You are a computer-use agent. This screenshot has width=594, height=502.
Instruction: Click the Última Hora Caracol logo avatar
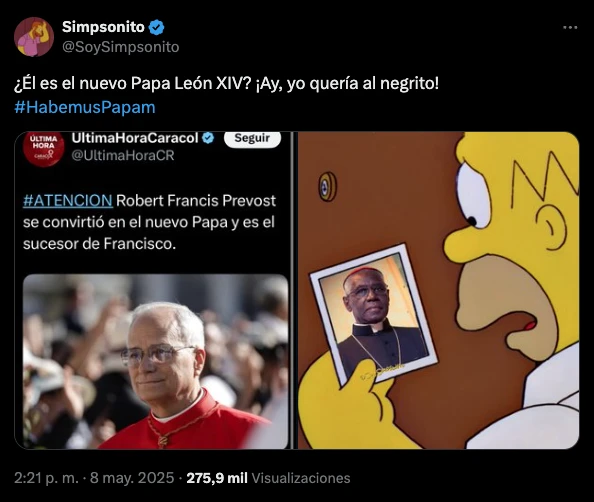[x=44, y=149]
